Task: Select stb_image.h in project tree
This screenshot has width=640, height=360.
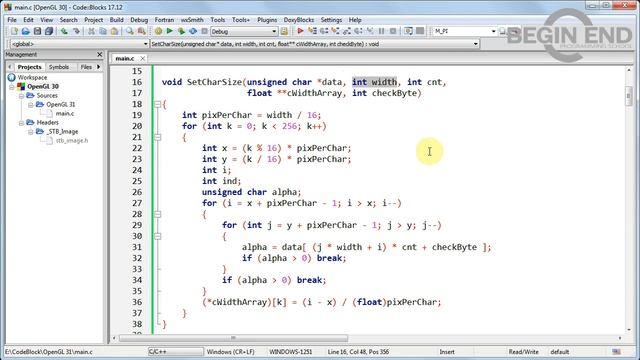Action: click(71, 140)
